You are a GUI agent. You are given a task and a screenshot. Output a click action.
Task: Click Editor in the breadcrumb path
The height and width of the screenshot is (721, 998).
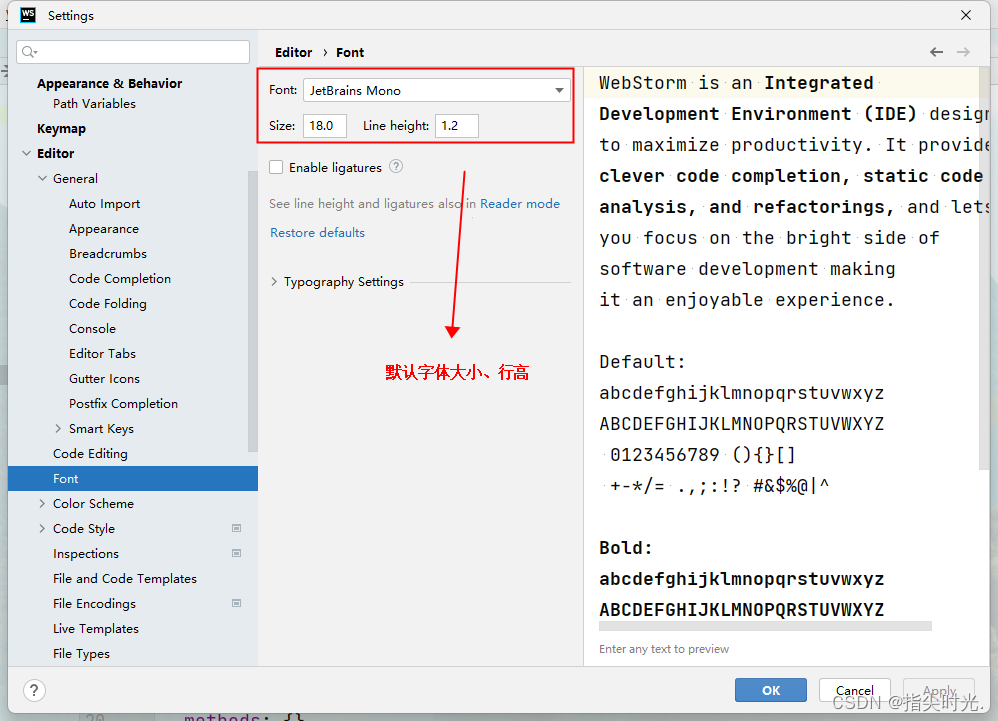(293, 52)
